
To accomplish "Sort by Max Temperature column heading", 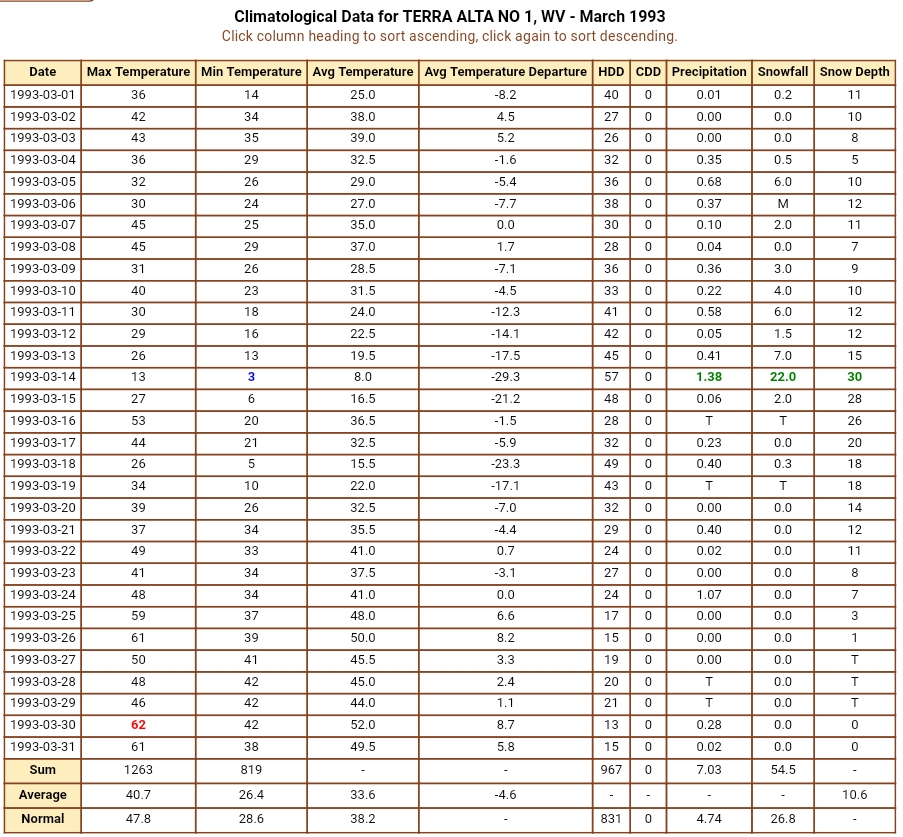I will pos(138,72).
